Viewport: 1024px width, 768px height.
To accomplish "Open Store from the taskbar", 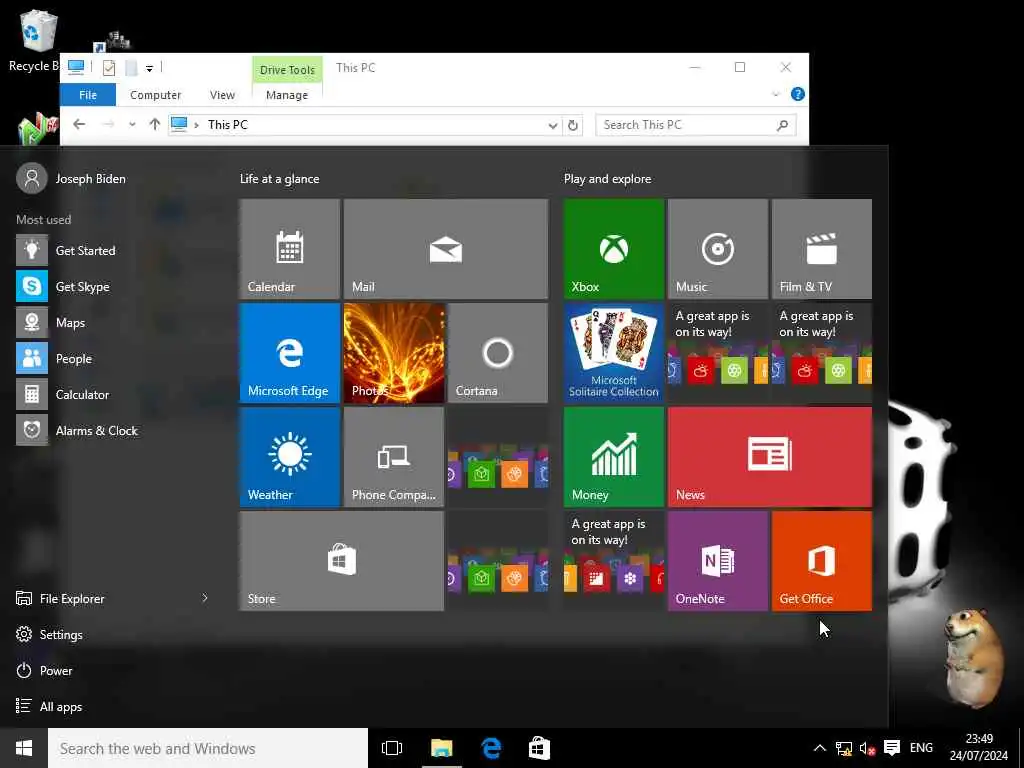I will tap(539, 748).
